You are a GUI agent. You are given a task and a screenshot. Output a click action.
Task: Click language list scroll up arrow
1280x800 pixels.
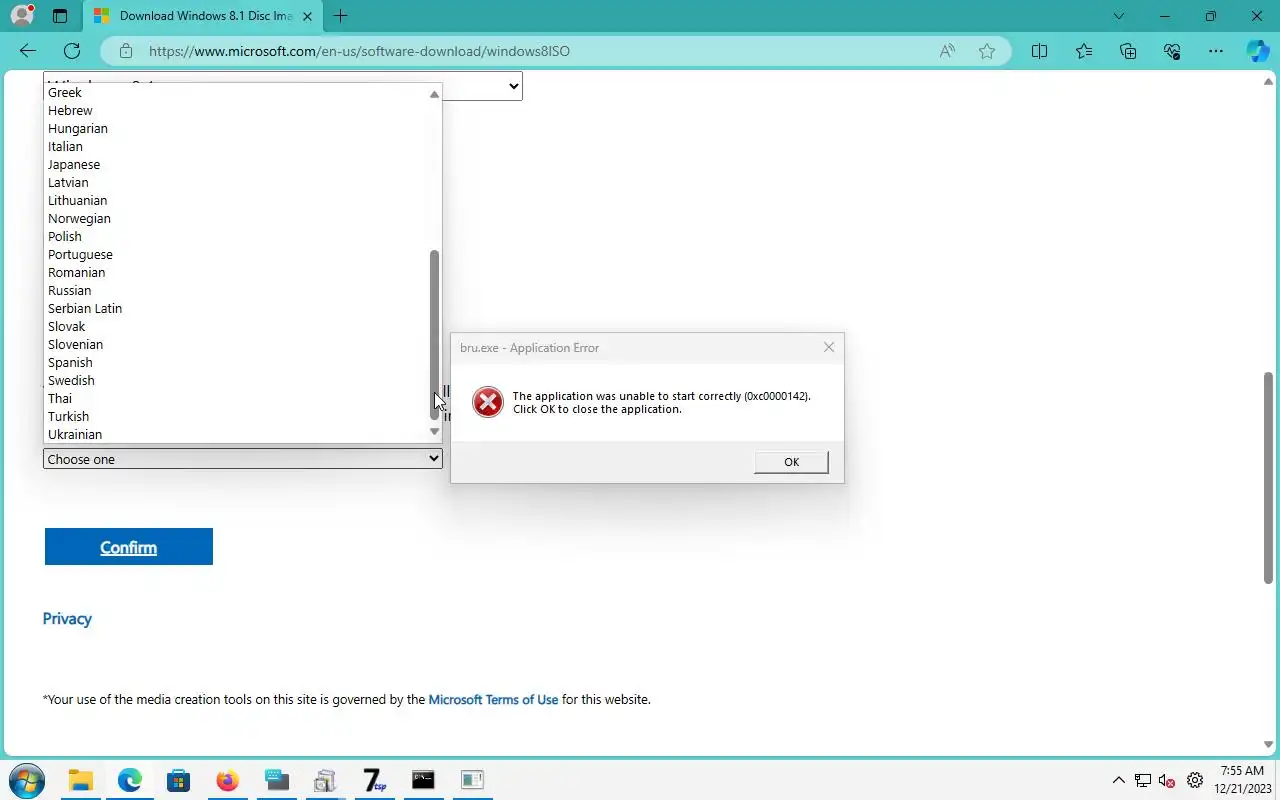coord(434,94)
